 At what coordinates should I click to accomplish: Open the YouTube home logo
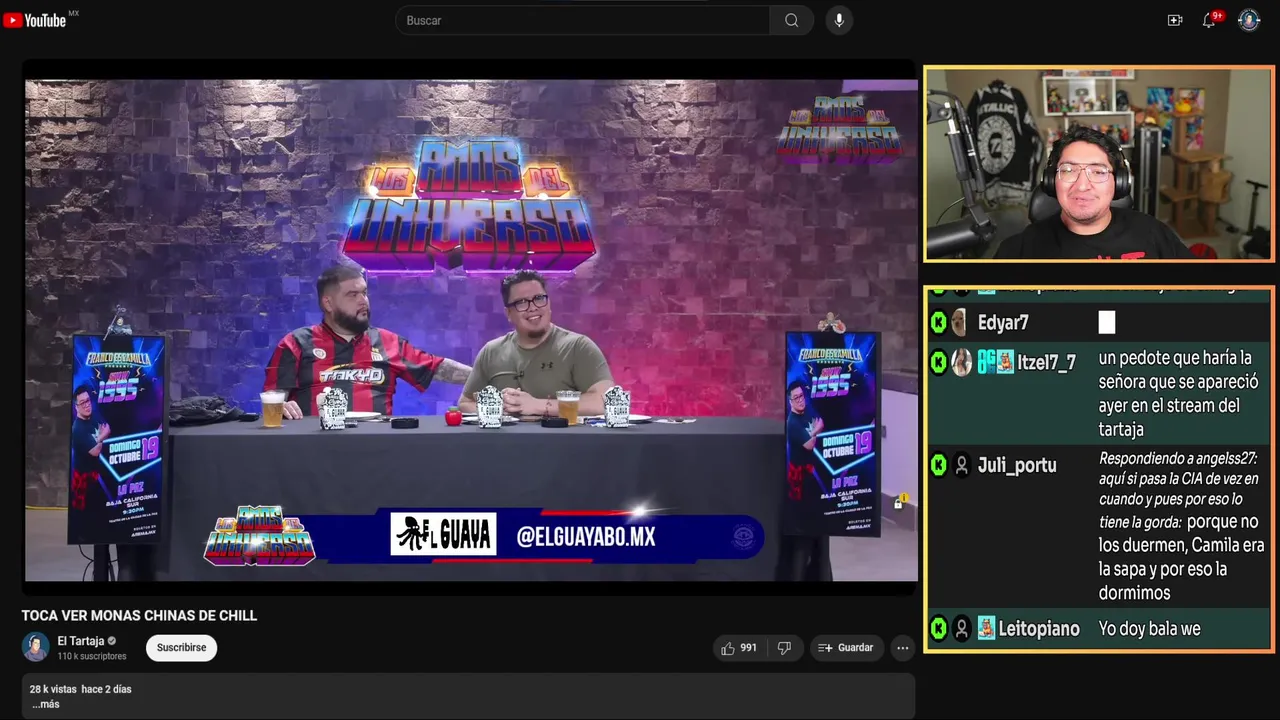click(34, 20)
